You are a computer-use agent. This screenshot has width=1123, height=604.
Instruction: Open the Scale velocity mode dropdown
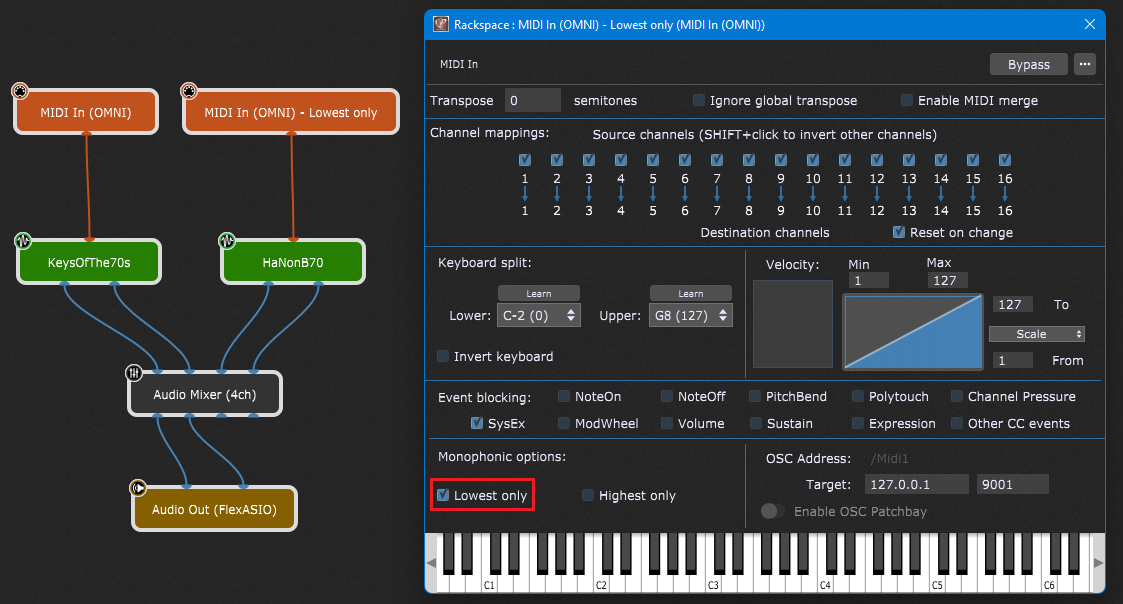1036,333
